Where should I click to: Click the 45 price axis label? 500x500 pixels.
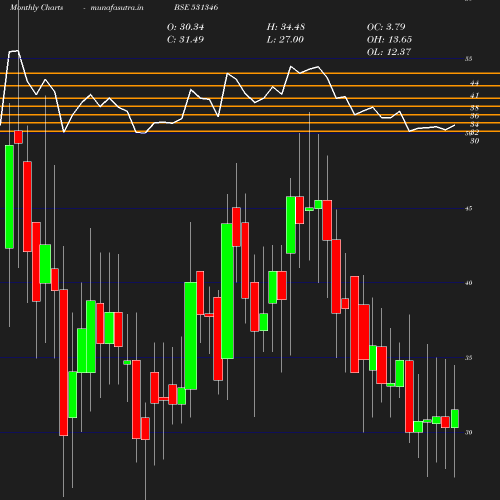pyautogui.click(x=469, y=209)
